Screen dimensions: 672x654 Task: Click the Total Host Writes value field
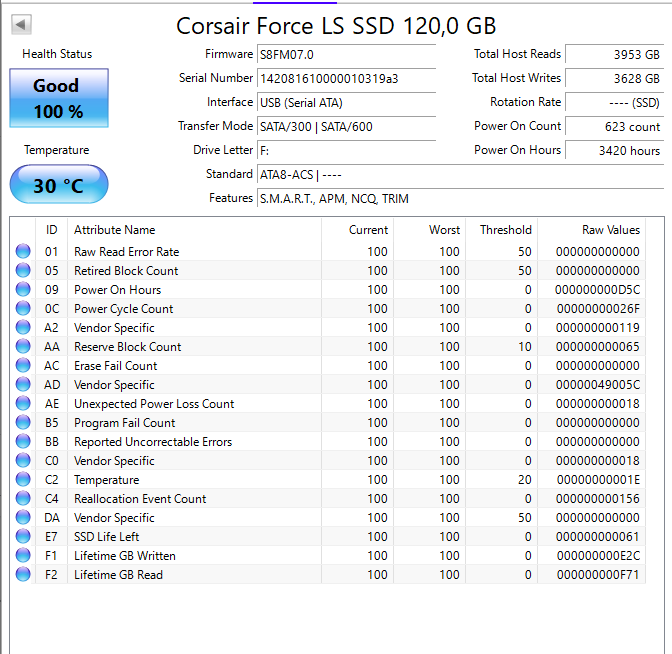pos(614,78)
